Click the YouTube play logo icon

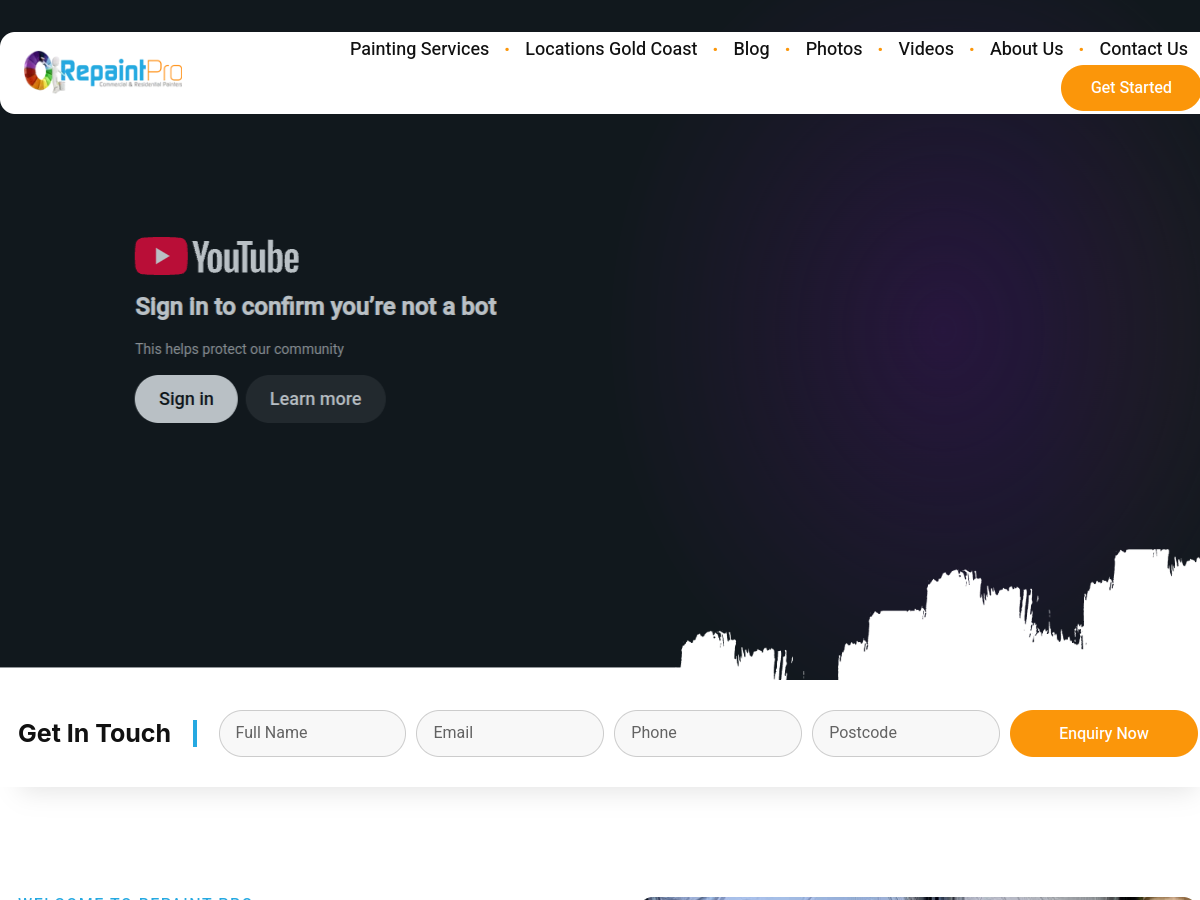pyautogui.click(x=161, y=256)
